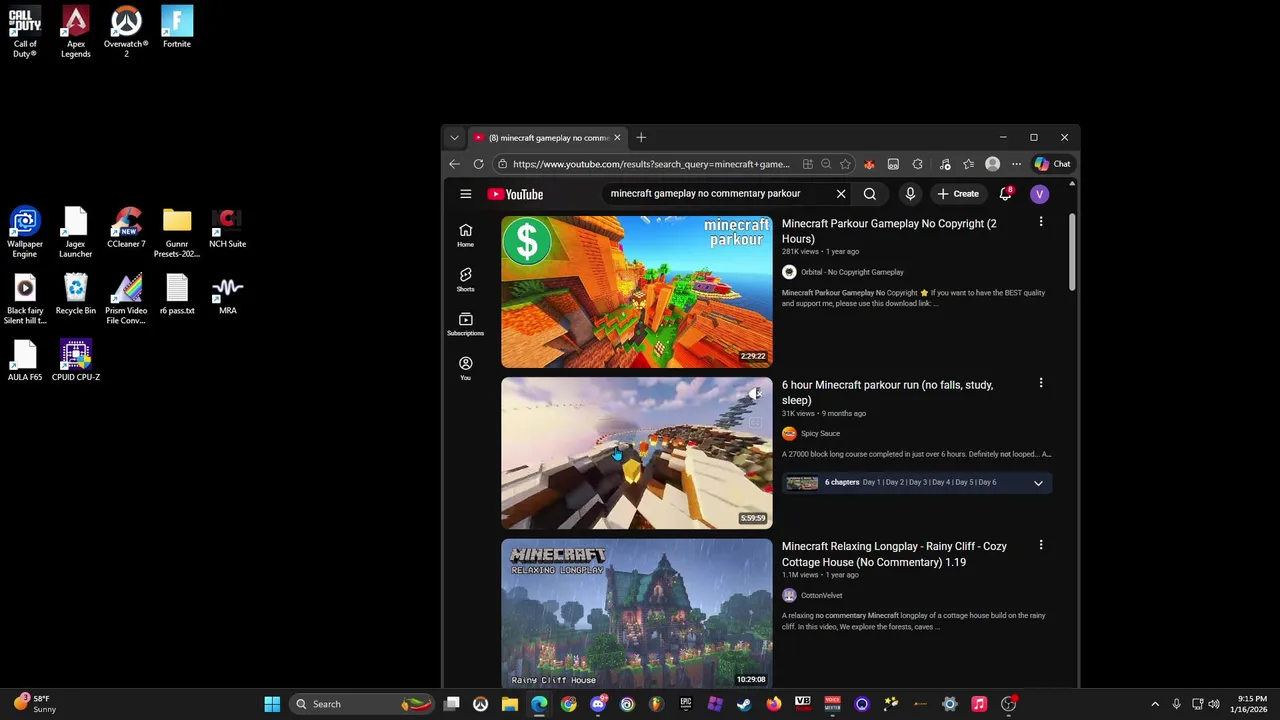Visit Orbital - No Copyright Gameplay channel

pyautogui.click(x=852, y=272)
